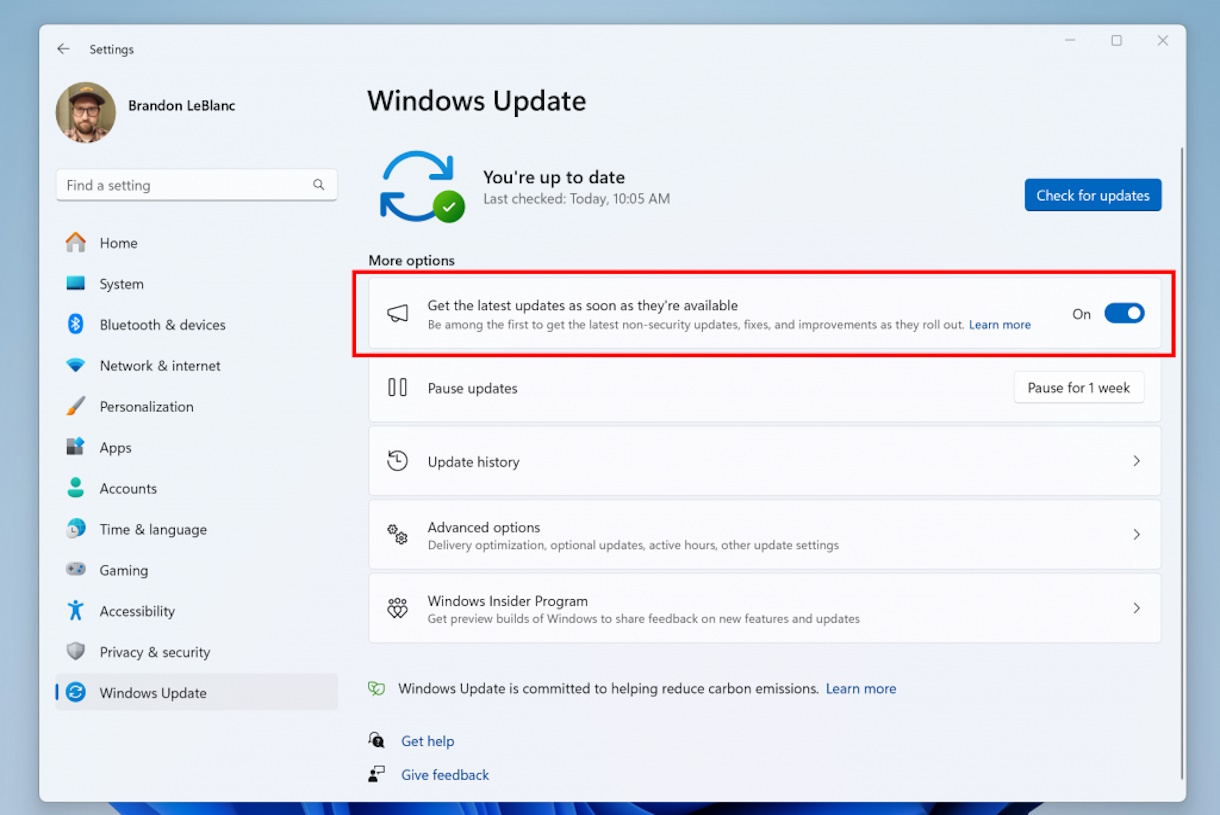The width and height of the screenshot is (1220, 815).
Task: Click the Personalization paintbrush icon
Action: tap(76, 406)
